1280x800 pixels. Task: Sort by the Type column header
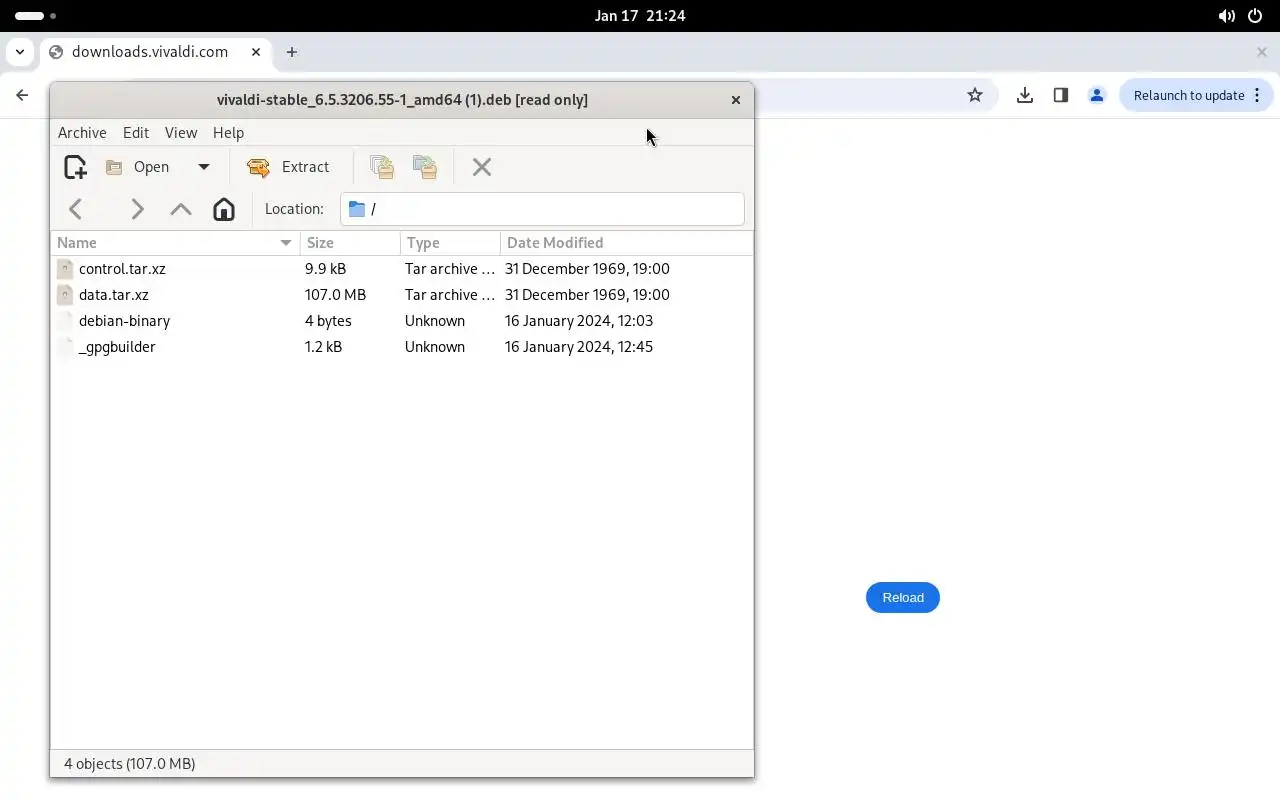click(450, 243)
